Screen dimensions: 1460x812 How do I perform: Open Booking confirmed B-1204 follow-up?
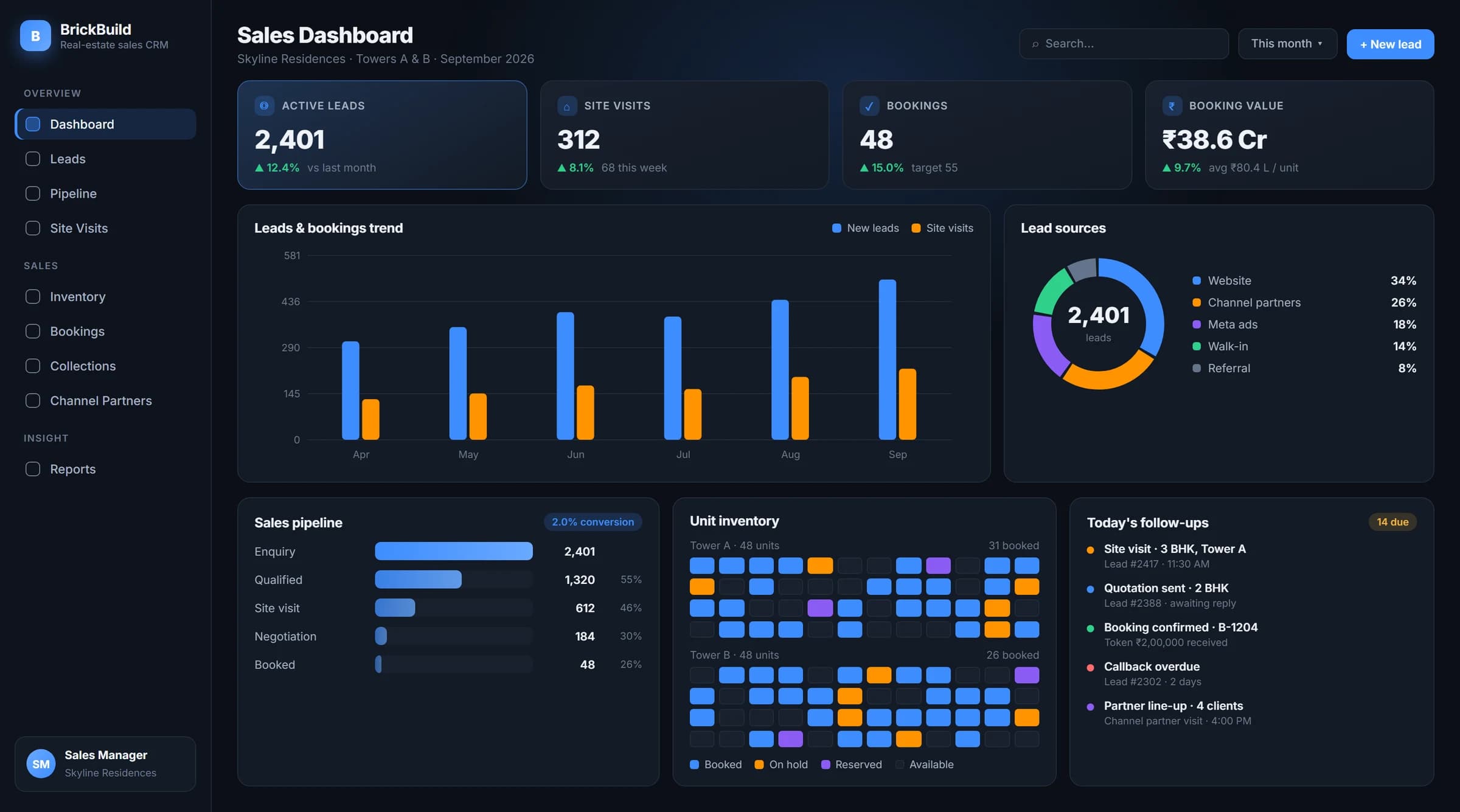coord(1251,634)
